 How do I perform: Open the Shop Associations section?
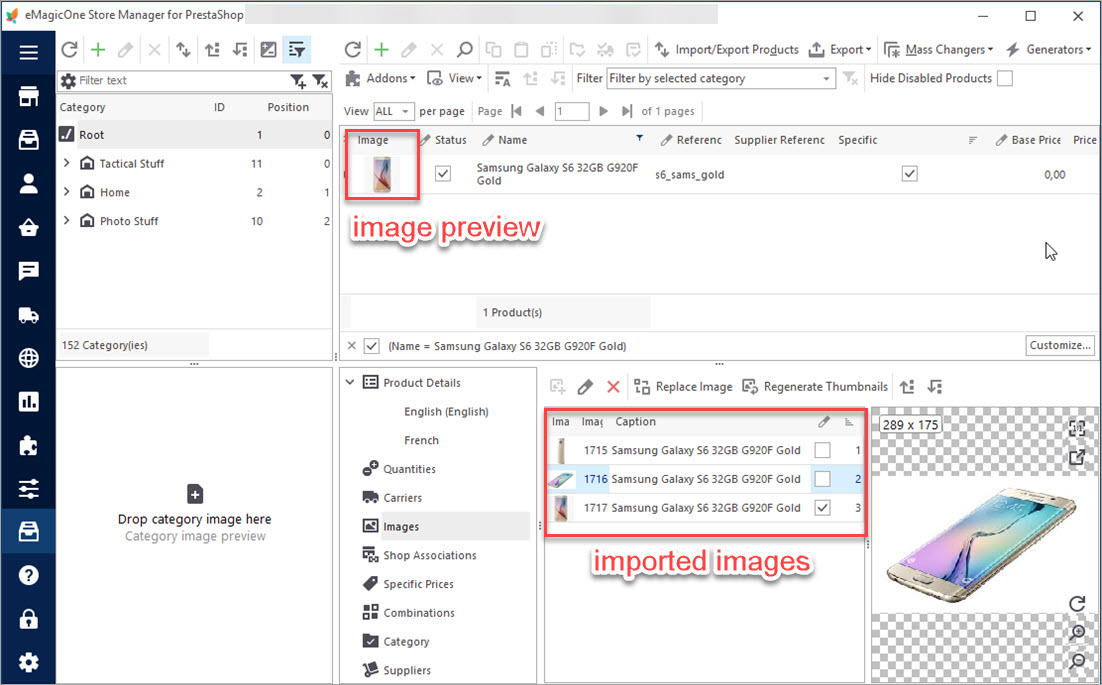pos(420,555)
